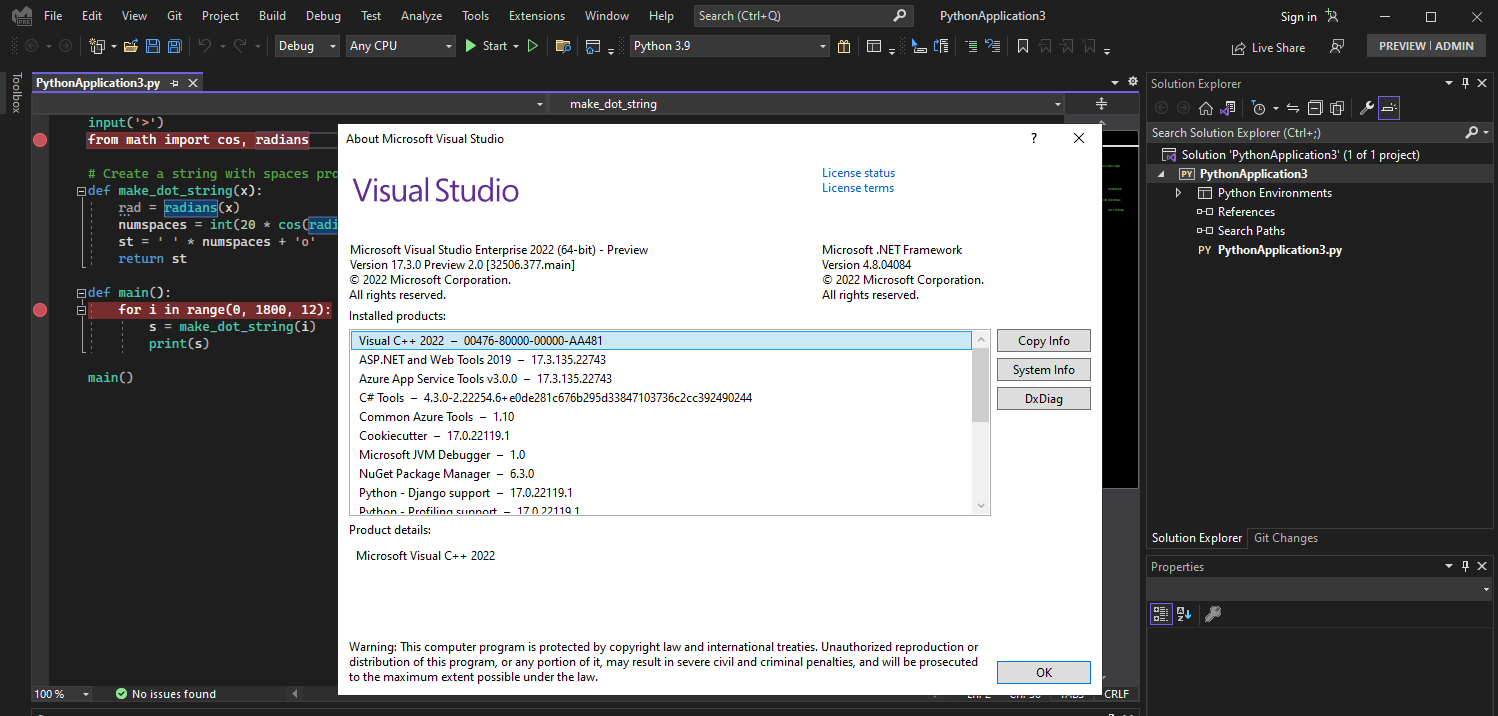Open the Start button dropdown arrow
The height and width of the screenshot is (716, 1498).
click(516, 47)
